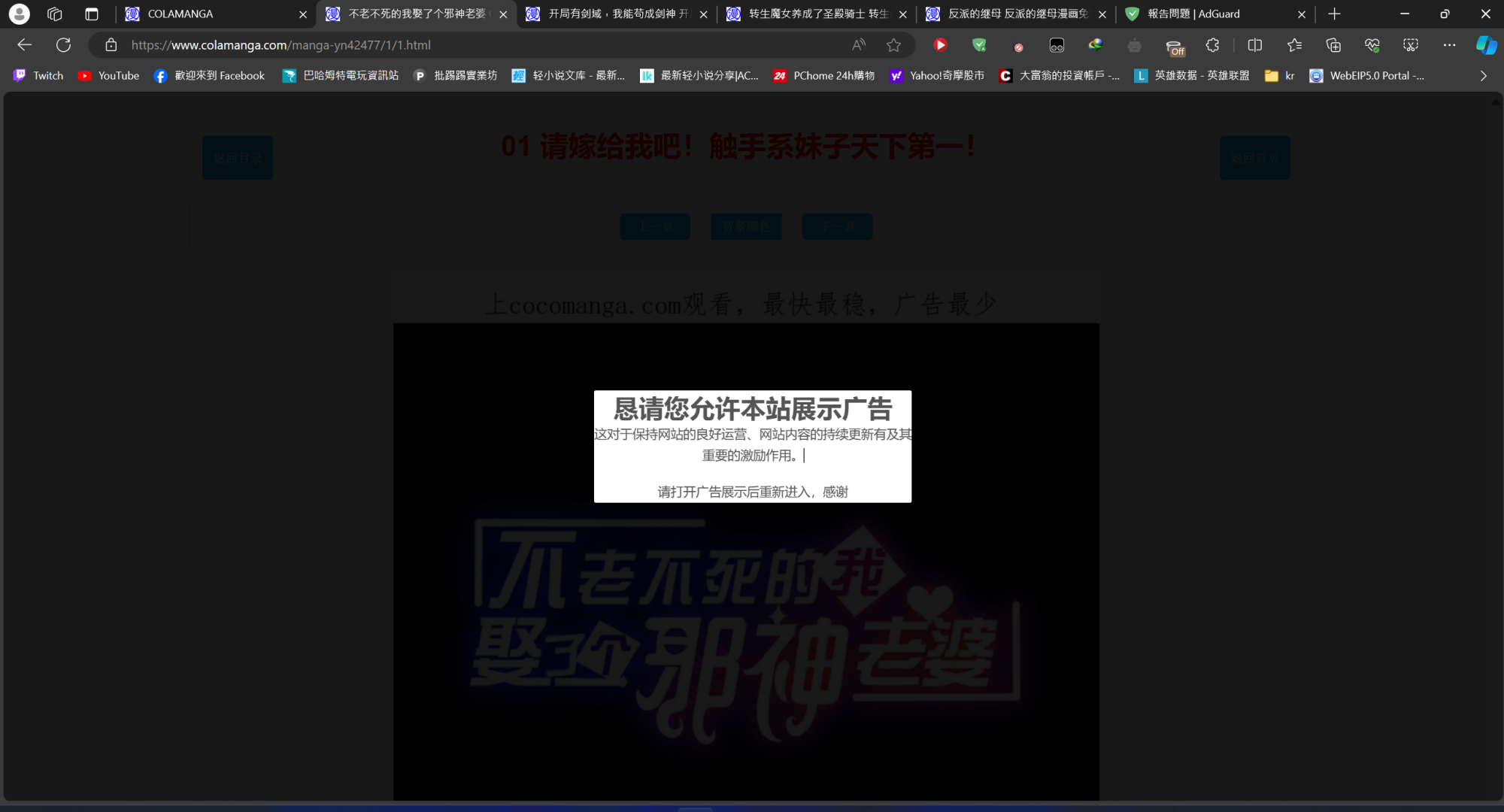
Task: Toggle the extension showing the Off badge
Action: (1175, 45)
